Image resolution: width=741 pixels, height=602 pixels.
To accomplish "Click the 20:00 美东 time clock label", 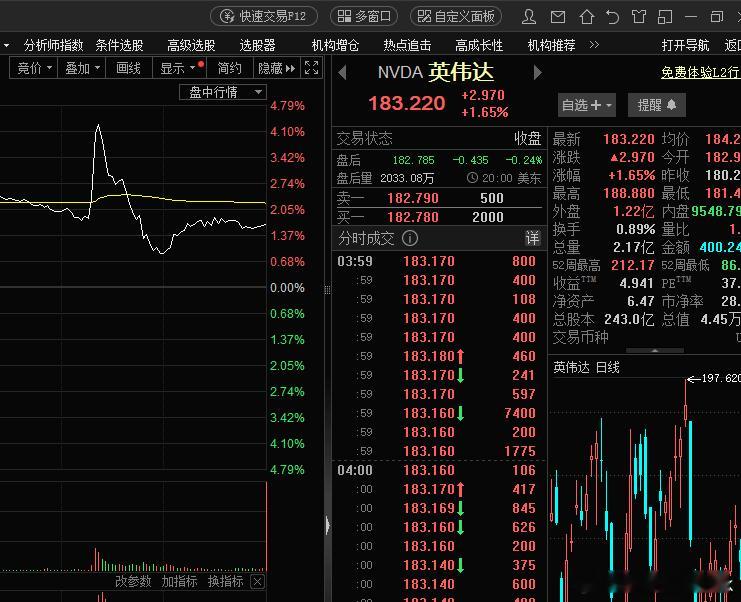I will 504,178.
